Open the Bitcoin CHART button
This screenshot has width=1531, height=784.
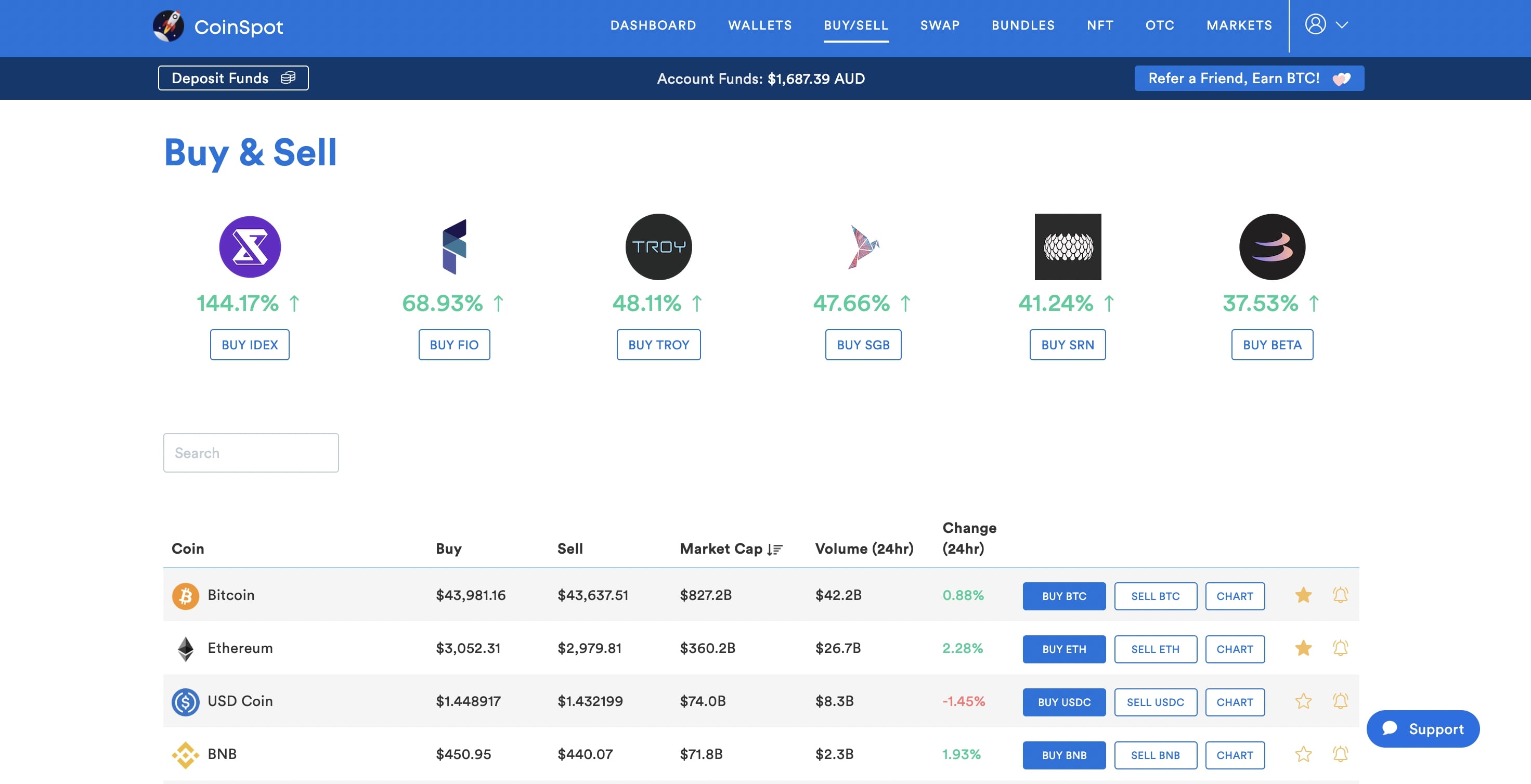point(1235,596)
